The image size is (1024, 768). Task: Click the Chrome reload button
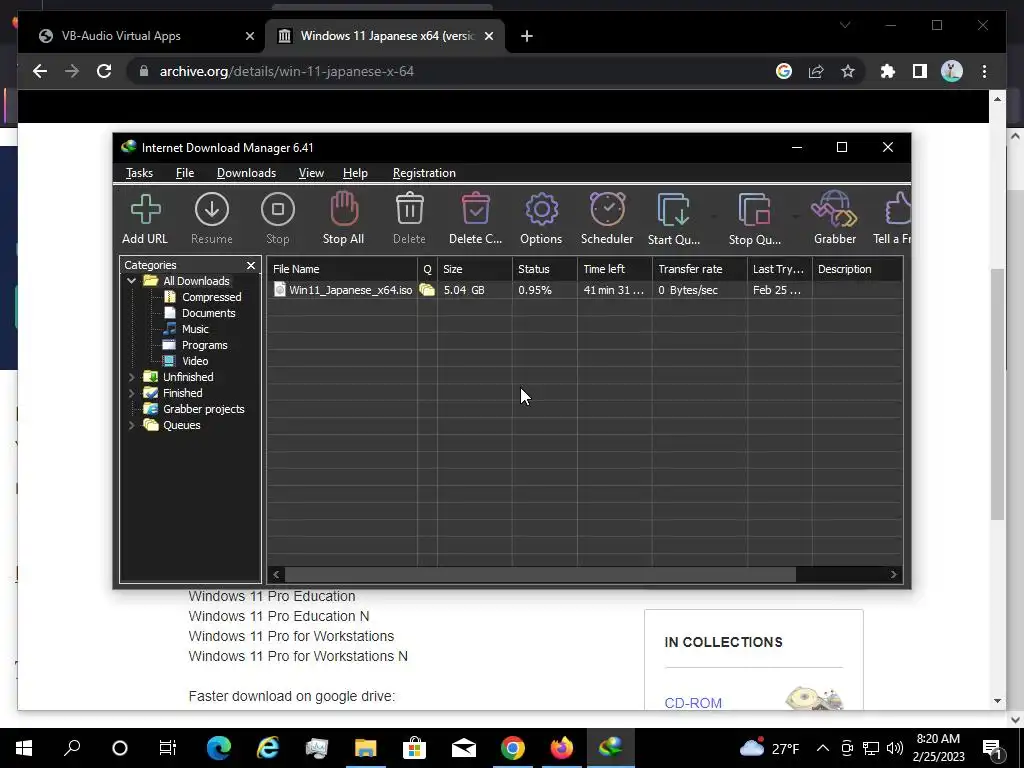[104, 71]
